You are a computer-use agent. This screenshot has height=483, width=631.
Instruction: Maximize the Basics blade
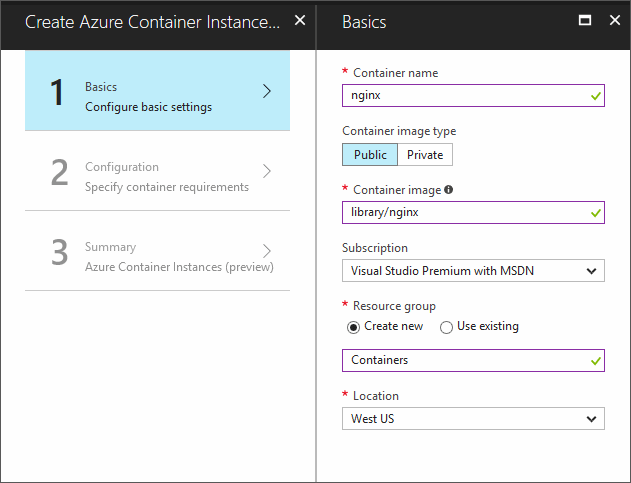[585, 21]
